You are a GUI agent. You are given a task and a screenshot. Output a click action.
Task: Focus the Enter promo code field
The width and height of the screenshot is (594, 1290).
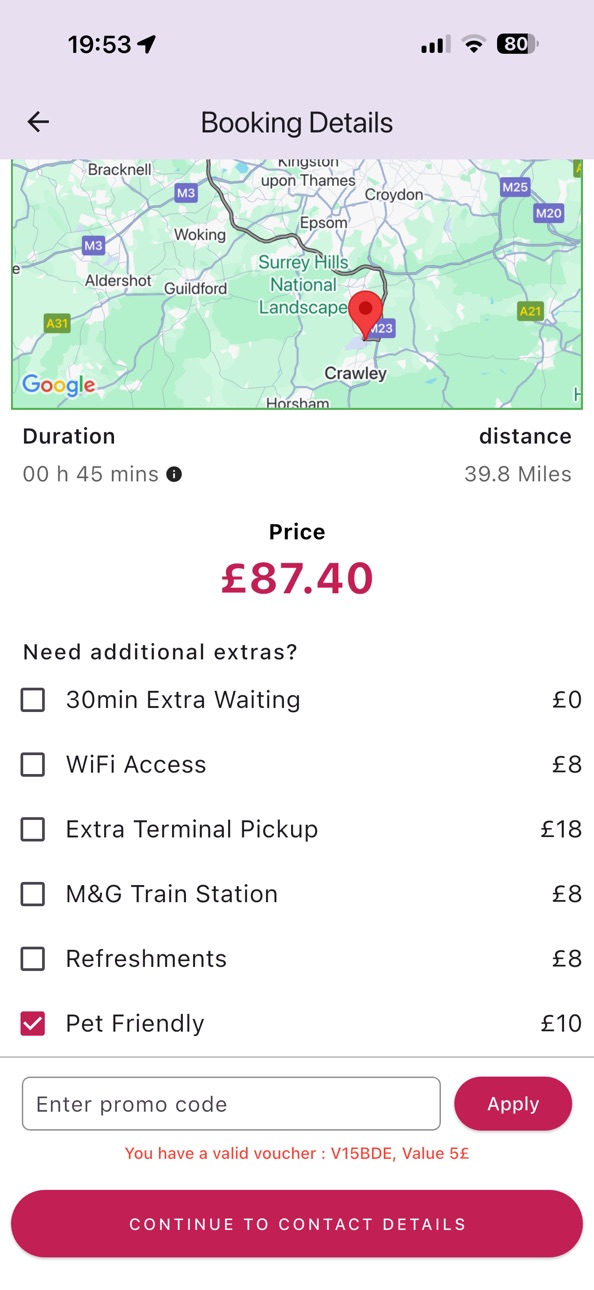point(231,1104)
